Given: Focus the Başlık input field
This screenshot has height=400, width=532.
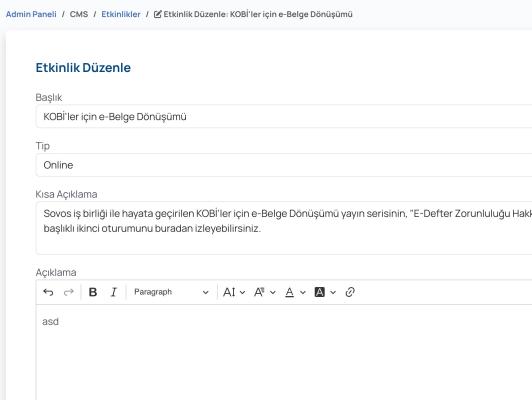Looking at the screenshot, I should pos(284,116).
